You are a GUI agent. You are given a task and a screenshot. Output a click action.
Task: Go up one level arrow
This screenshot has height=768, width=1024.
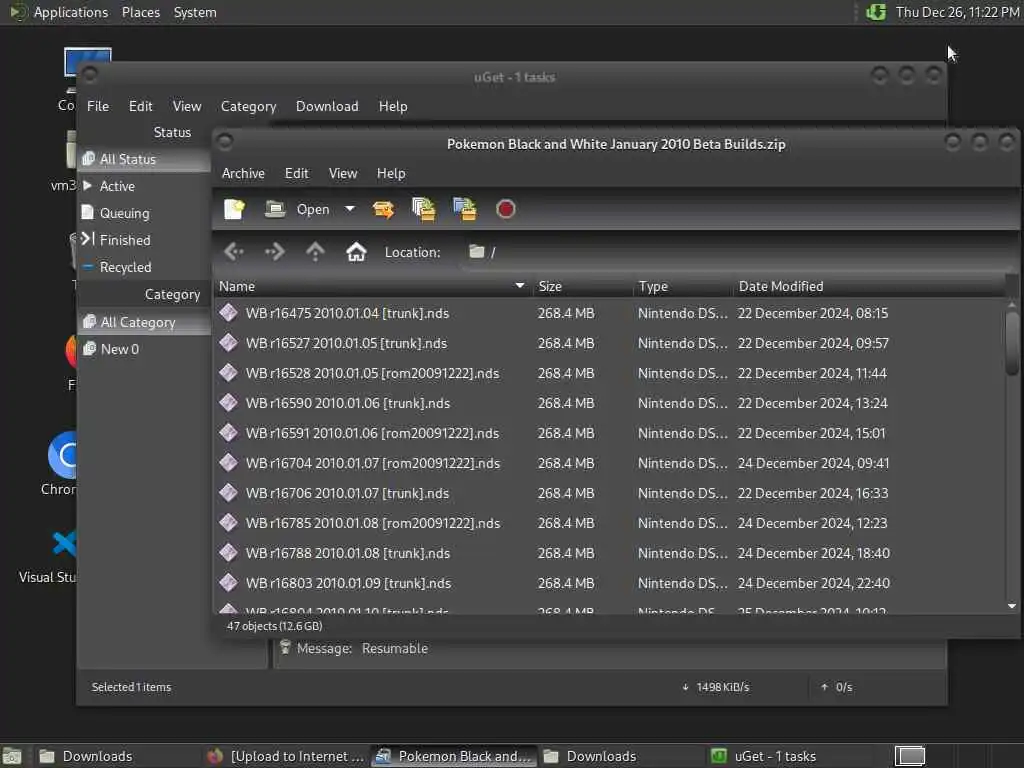(x=315, y=251)
